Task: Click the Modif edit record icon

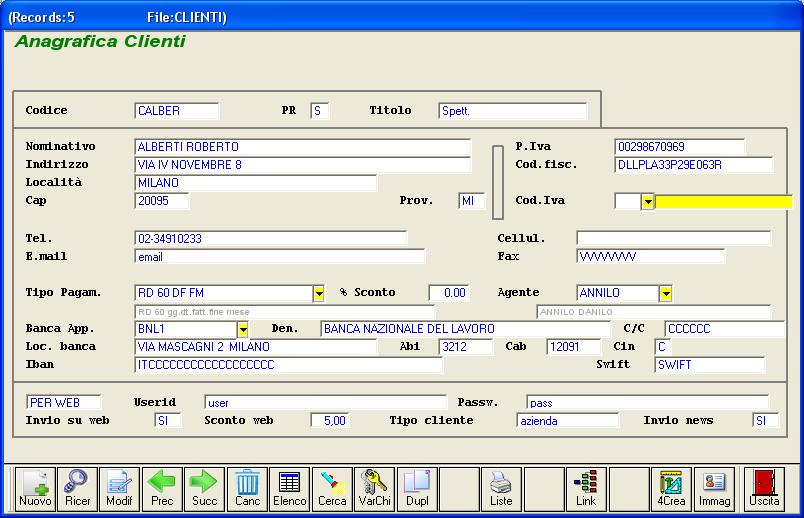Action: tap(119, 489)
